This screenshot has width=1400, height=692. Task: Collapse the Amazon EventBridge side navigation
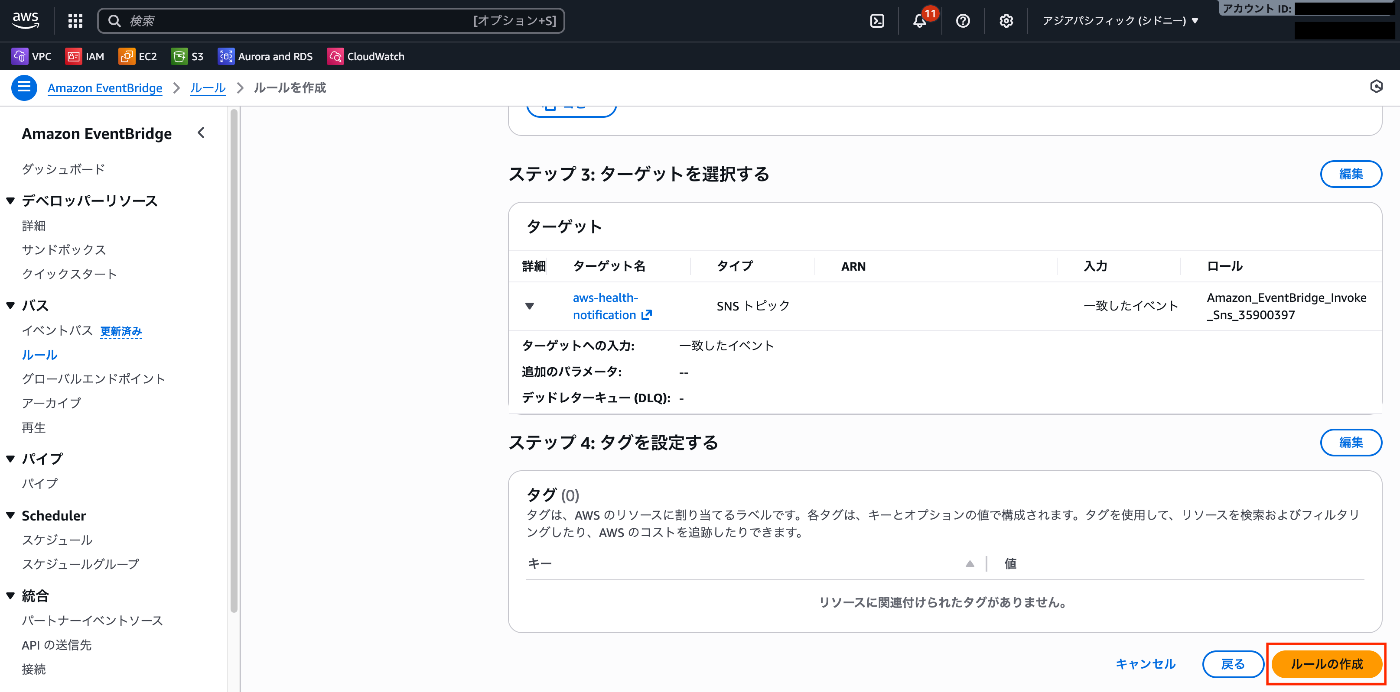point(201,133)
